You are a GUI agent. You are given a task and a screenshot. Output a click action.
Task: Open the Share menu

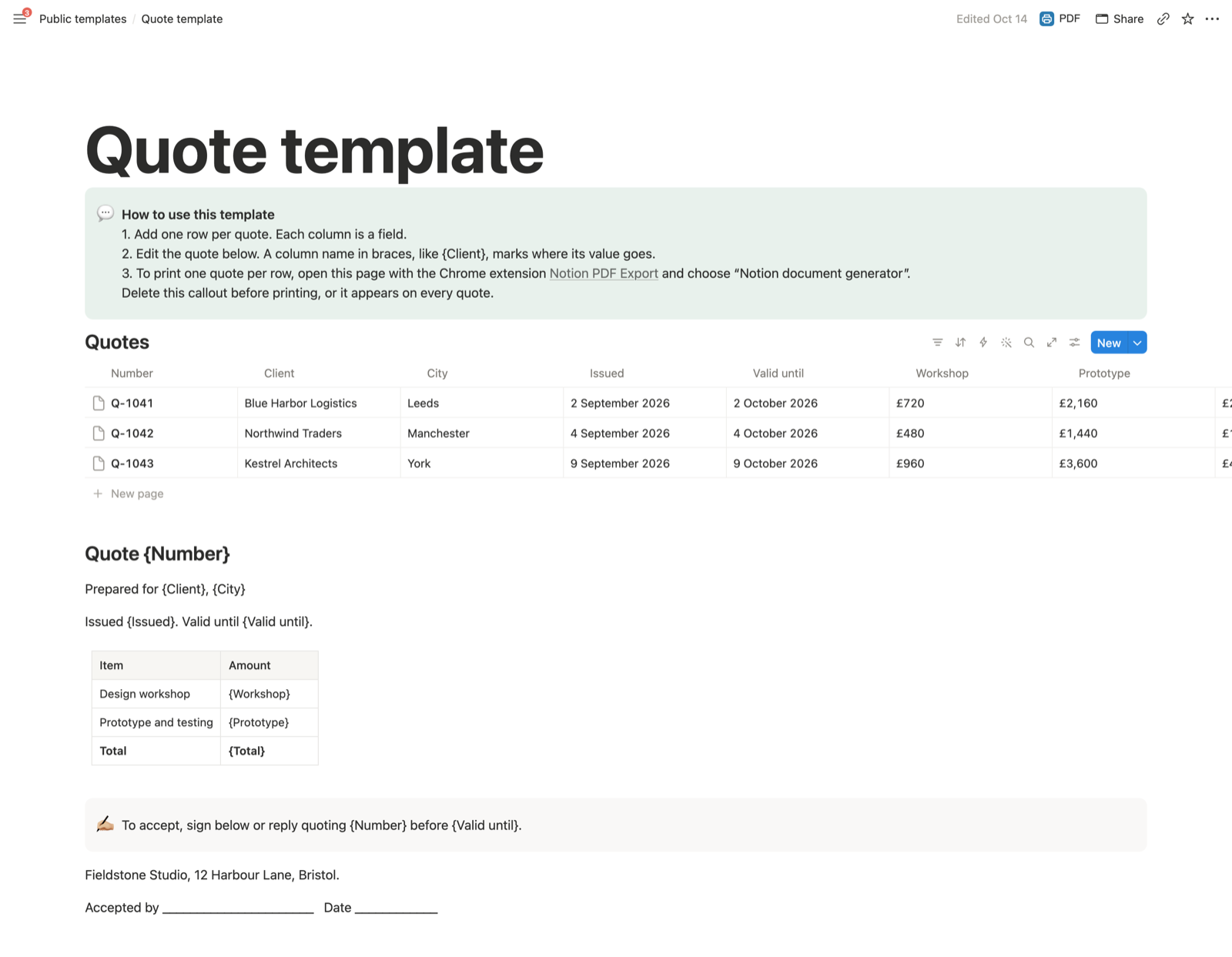(x=1120, y=18)
